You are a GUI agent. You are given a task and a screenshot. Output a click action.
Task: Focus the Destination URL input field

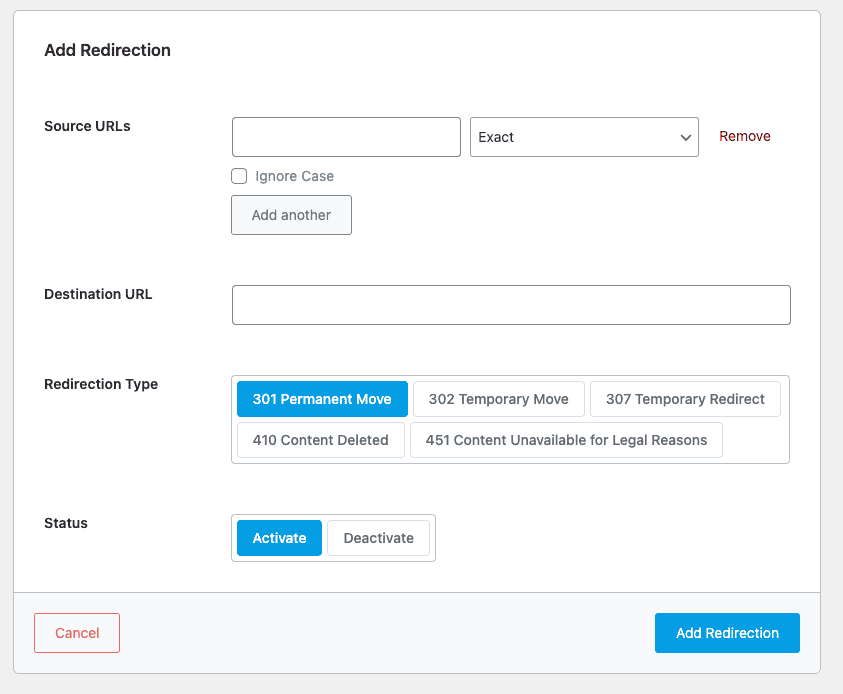coord(511,305)
